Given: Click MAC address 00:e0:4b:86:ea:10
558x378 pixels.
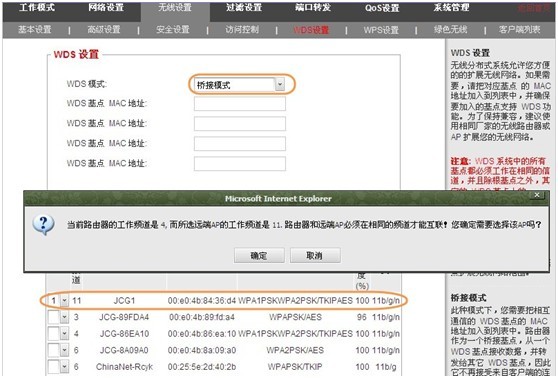Looking at the screenshot, I should coord(202,334).
